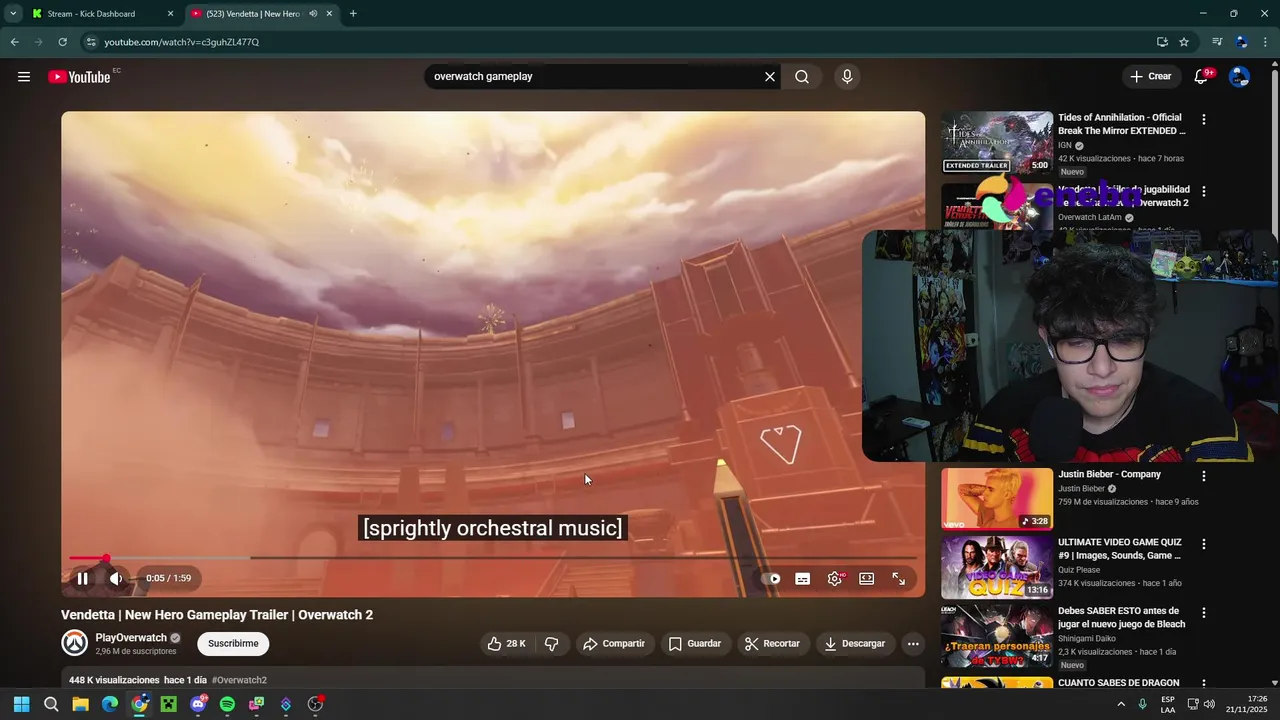Click the Suscribirme button

pos(233,643)
